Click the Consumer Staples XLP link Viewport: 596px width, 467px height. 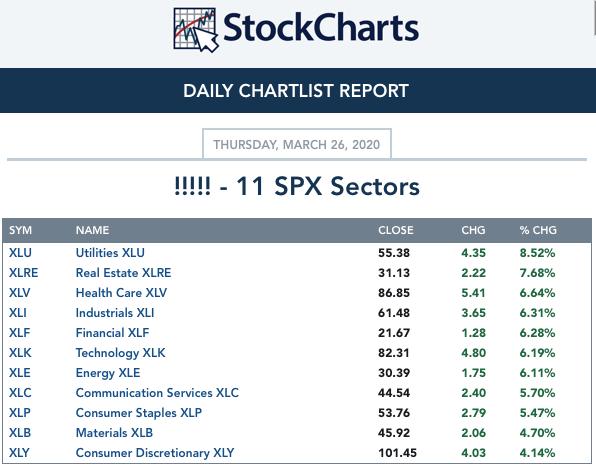138,413
